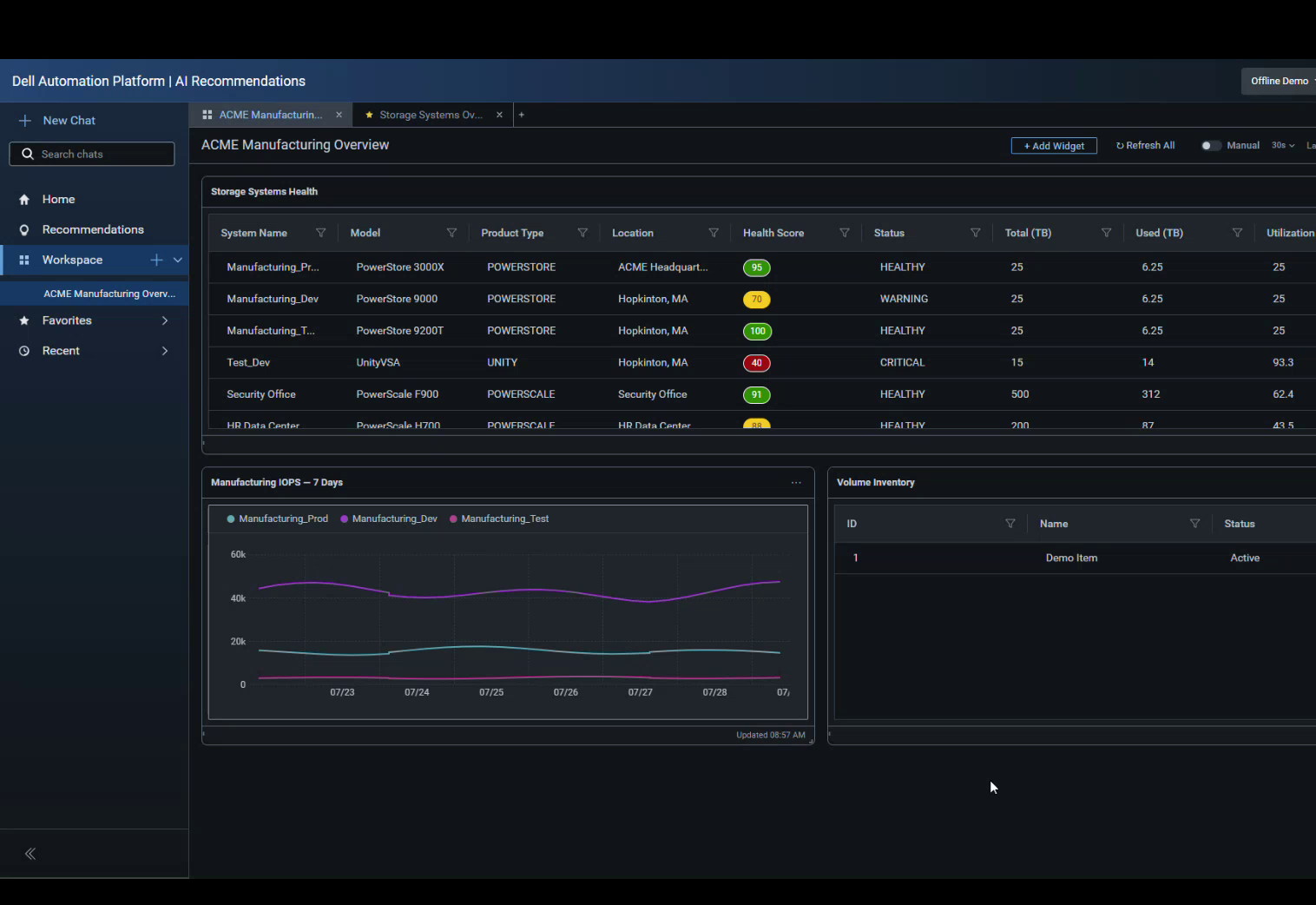The height and width of the screenshot is (905, 1316).
Task: Filter the Product Type column
Action: tap(582, 233)
